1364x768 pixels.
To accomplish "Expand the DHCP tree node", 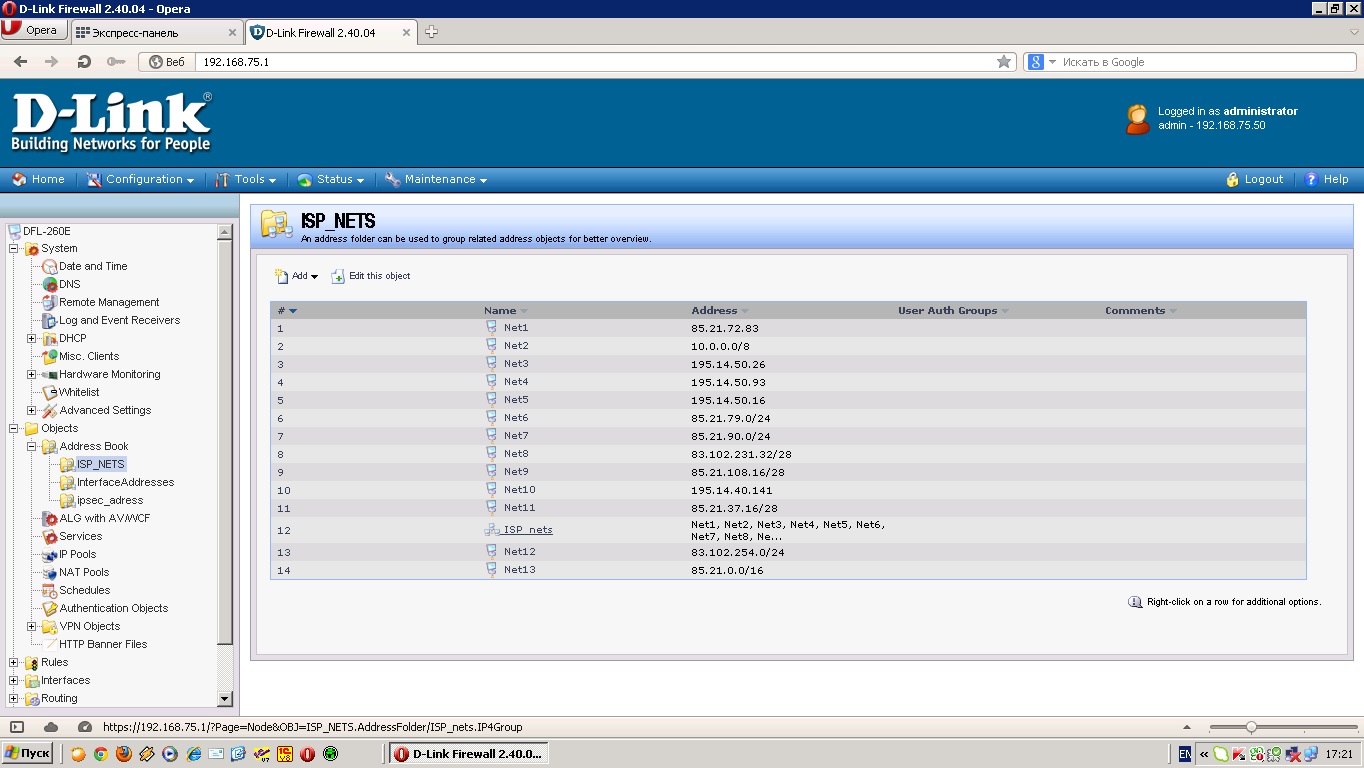I will 31,338.
